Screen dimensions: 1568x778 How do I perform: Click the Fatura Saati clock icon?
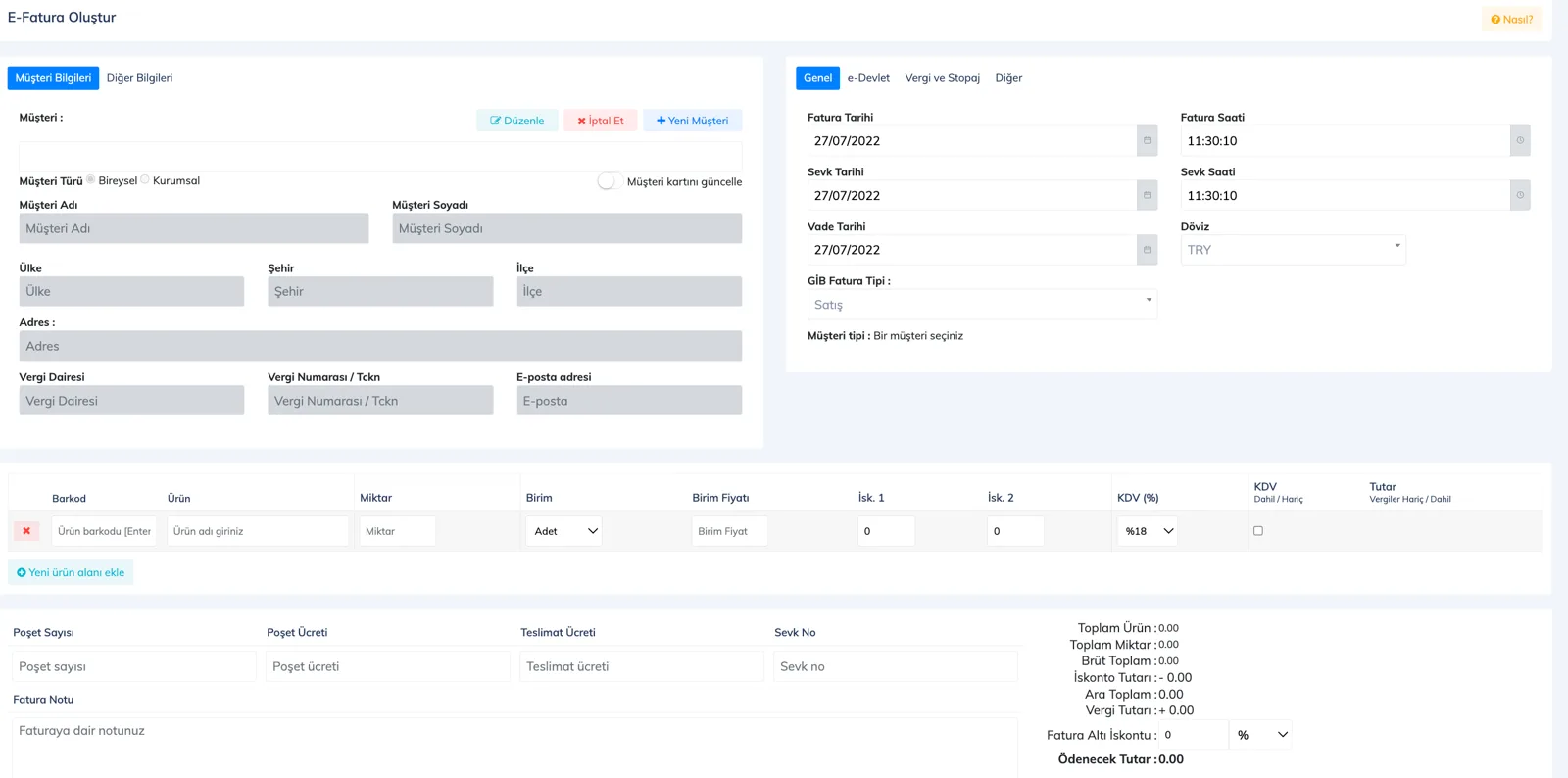(x=1520, y=140)
